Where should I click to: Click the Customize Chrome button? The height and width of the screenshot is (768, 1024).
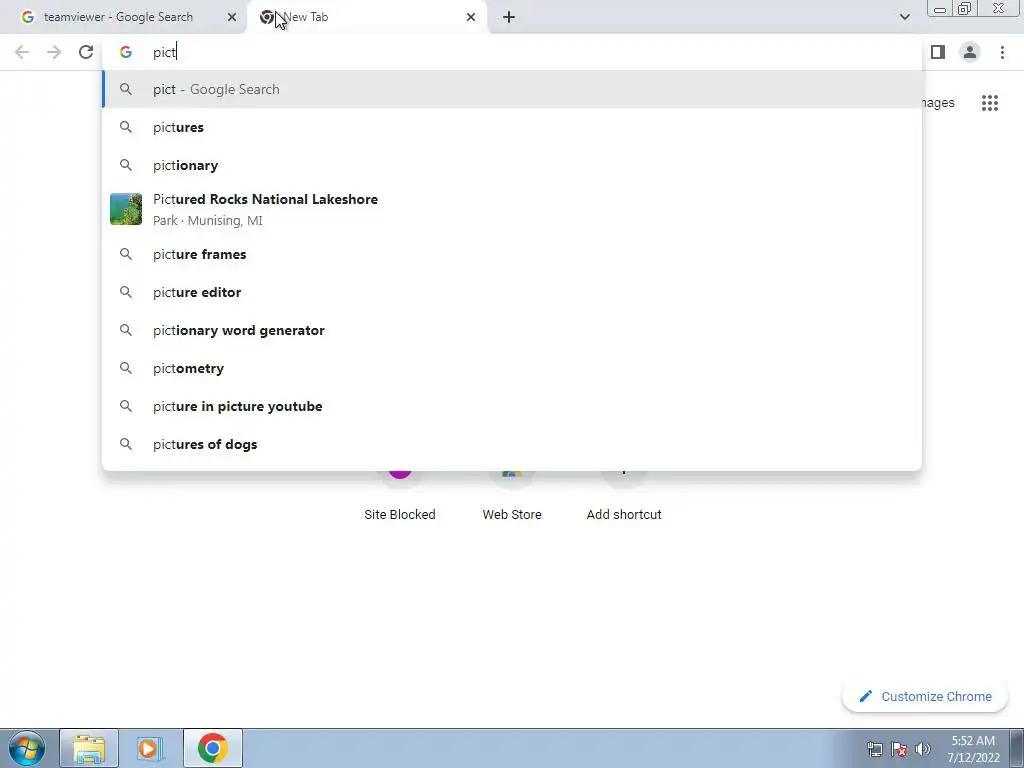coord(925,697)
